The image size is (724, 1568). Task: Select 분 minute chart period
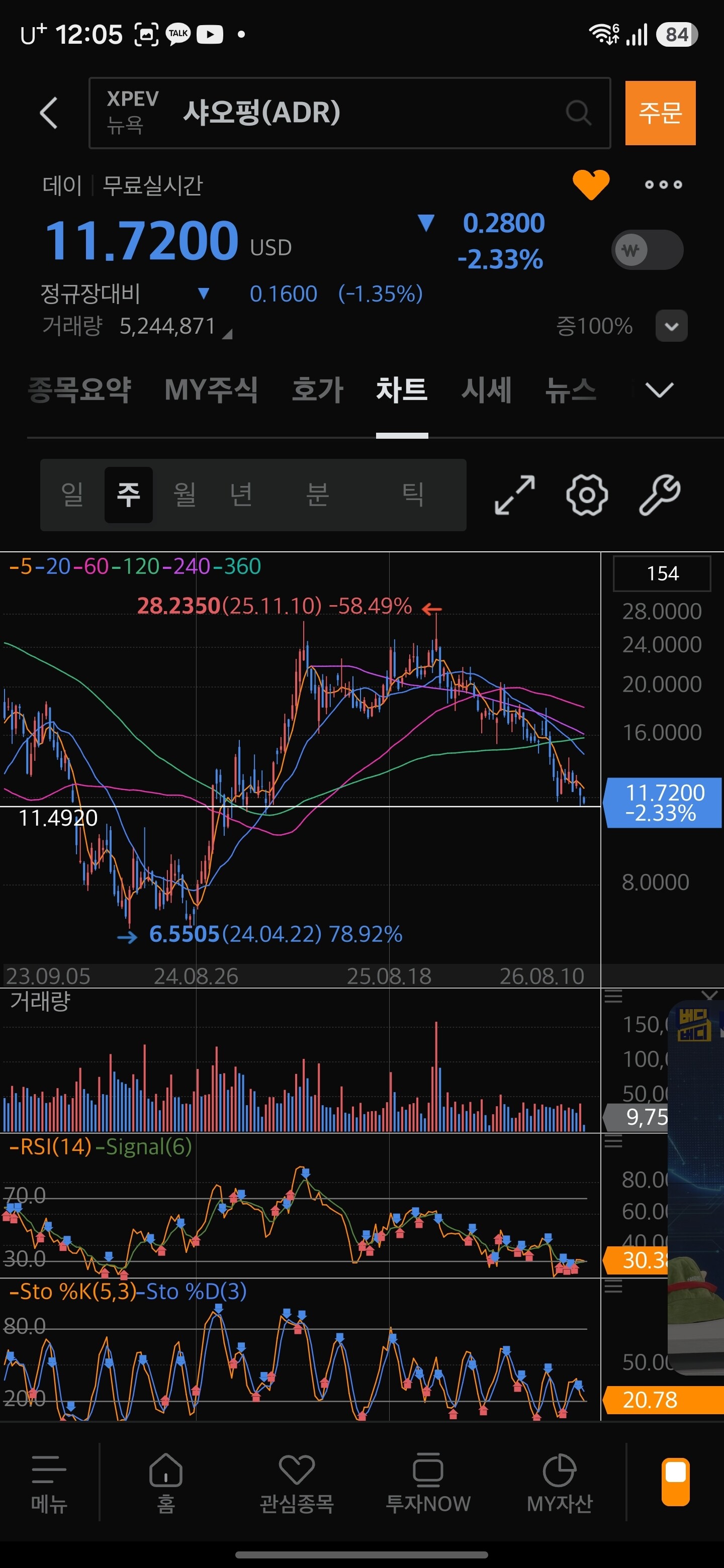[317, 494]
